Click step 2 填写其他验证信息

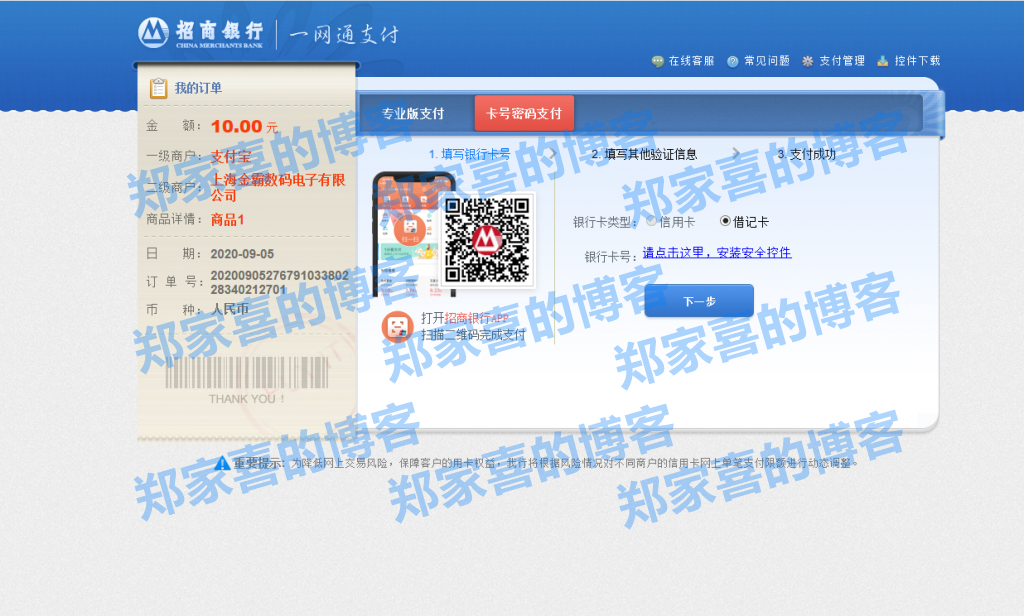pyautogui.click(x=644, y=154)
